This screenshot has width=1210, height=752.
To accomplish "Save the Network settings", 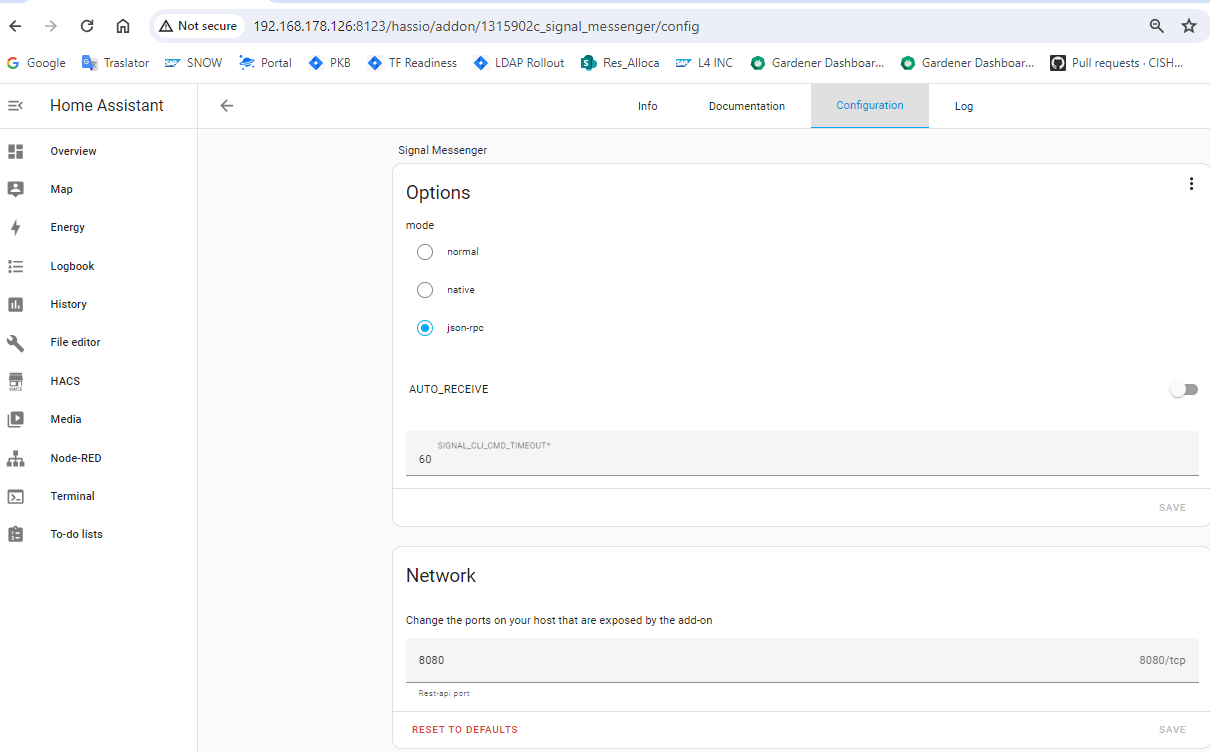I will [1172, 729].
